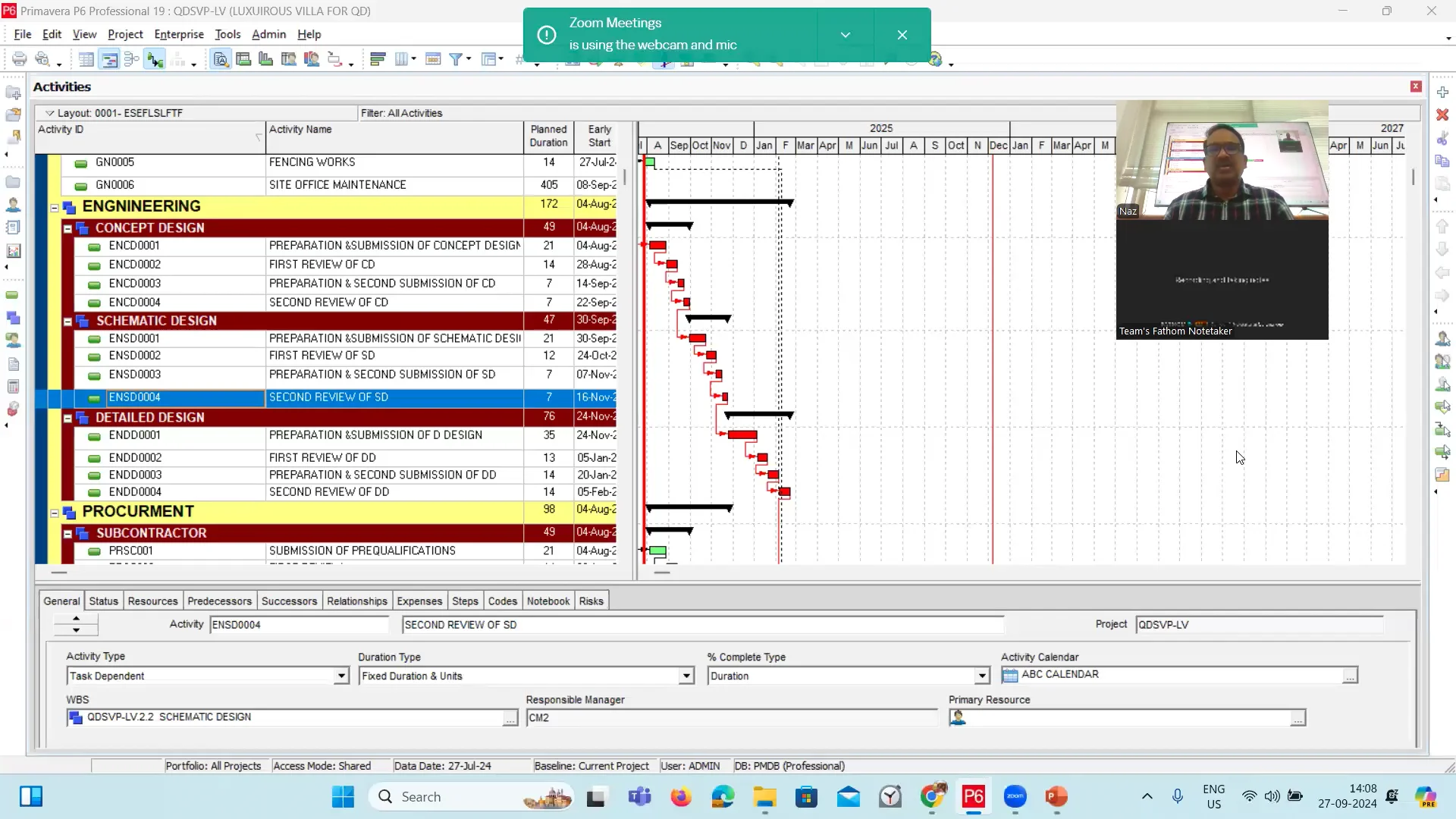Add a new activity with the plus icon
The width and height of the screenshot is (1456, 819).
click(x=1444, y=92)
